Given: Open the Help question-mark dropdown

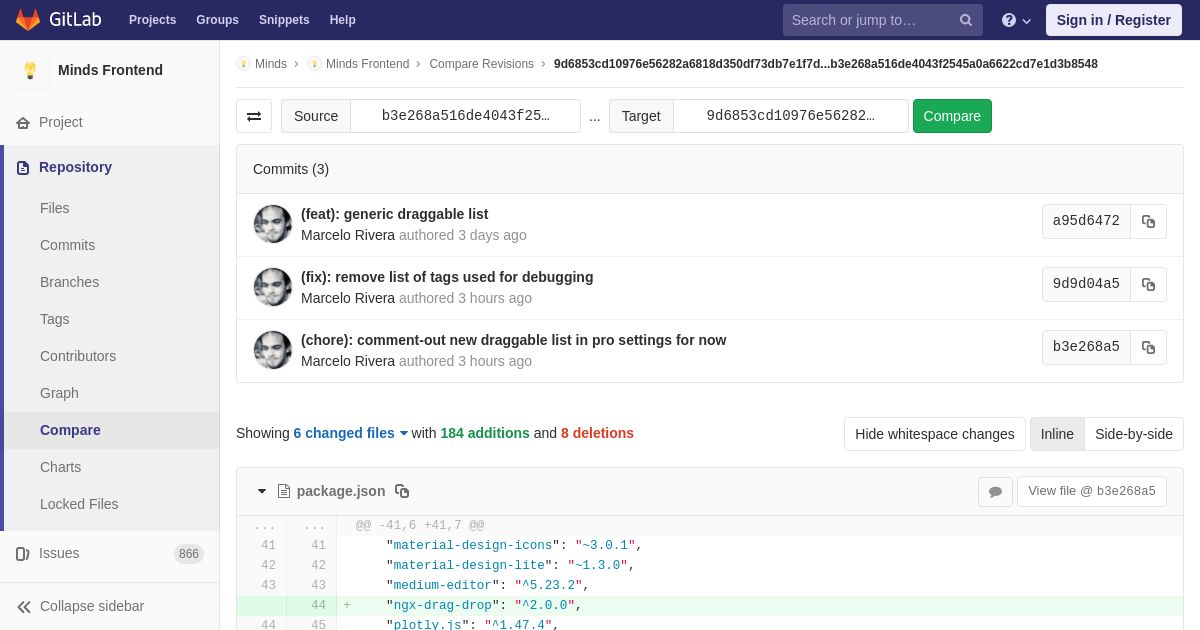Looking at the screenshot, I should click(1016, 20).
